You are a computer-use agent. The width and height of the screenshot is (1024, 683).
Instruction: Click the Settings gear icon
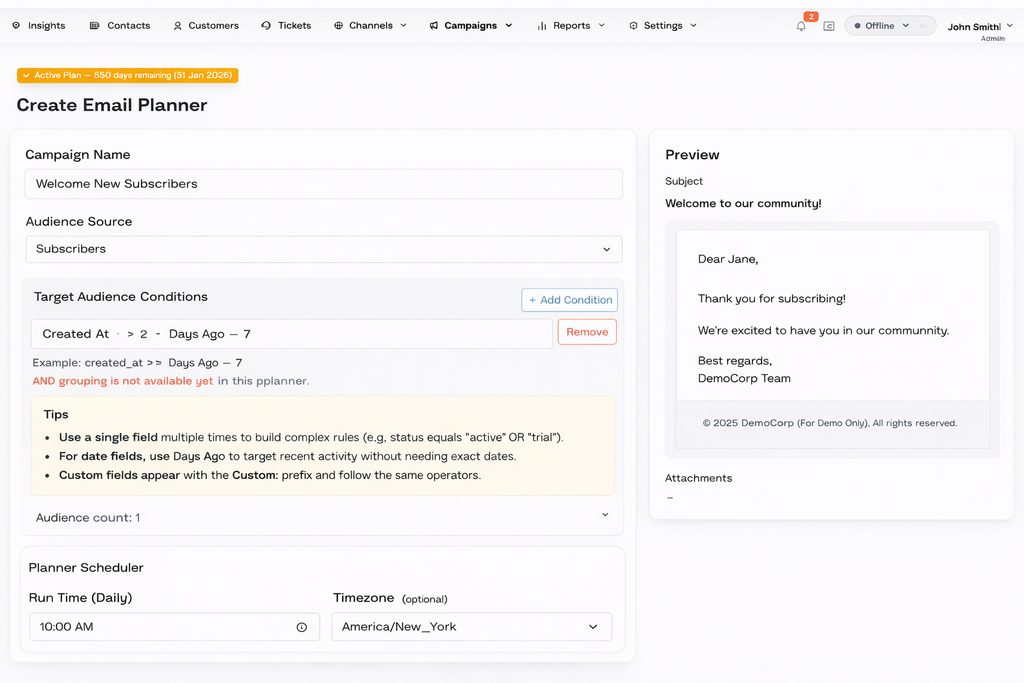633,26
